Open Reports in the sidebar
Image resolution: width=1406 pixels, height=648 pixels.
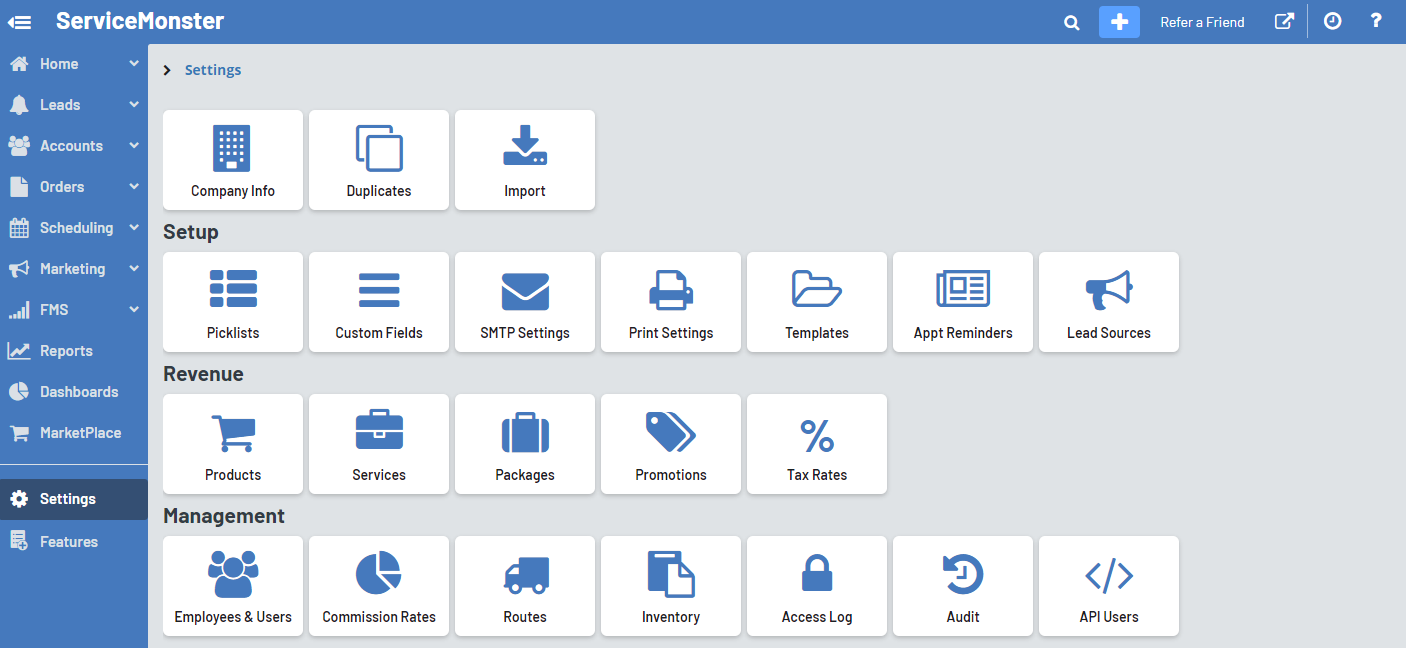tap(66, 351)
